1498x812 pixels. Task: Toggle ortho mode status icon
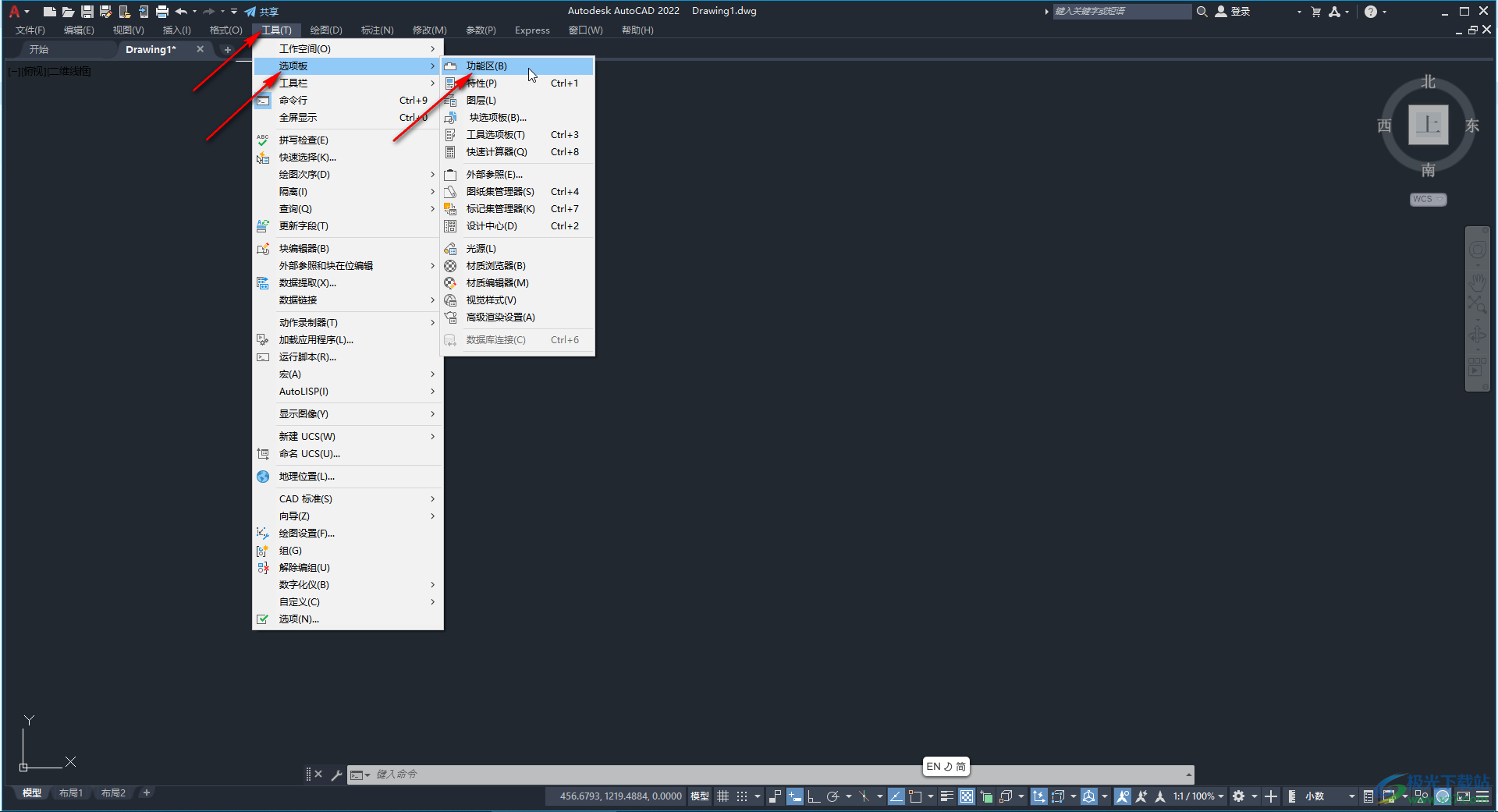point(813,796)
